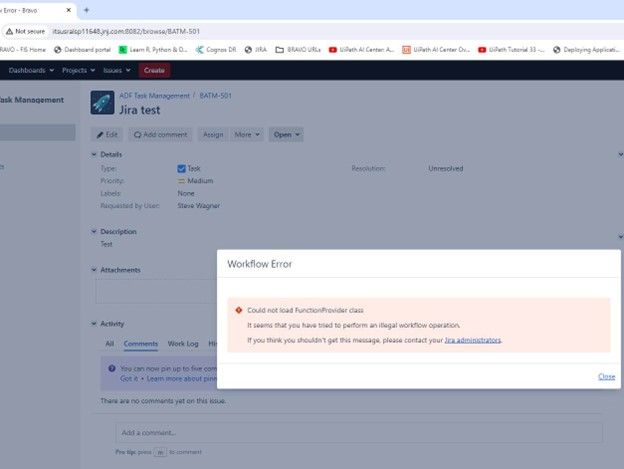Open the JIRA bookmark
The image size is (624, 469).
coord(255,50)
